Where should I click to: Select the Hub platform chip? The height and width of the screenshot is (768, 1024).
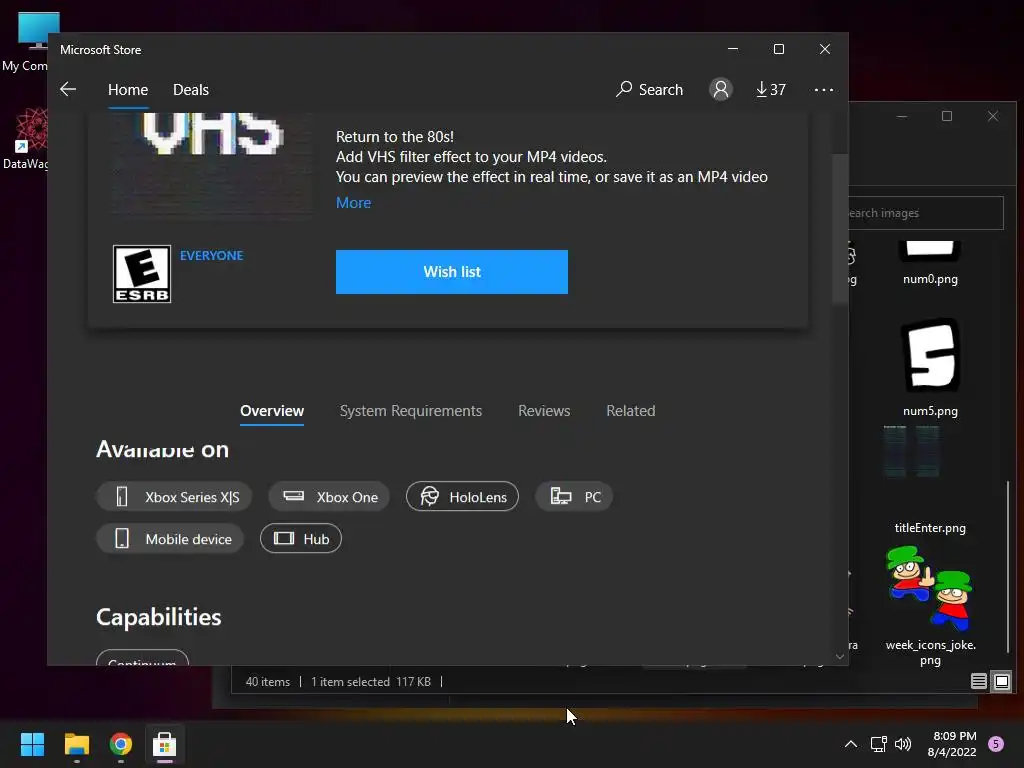301,539
